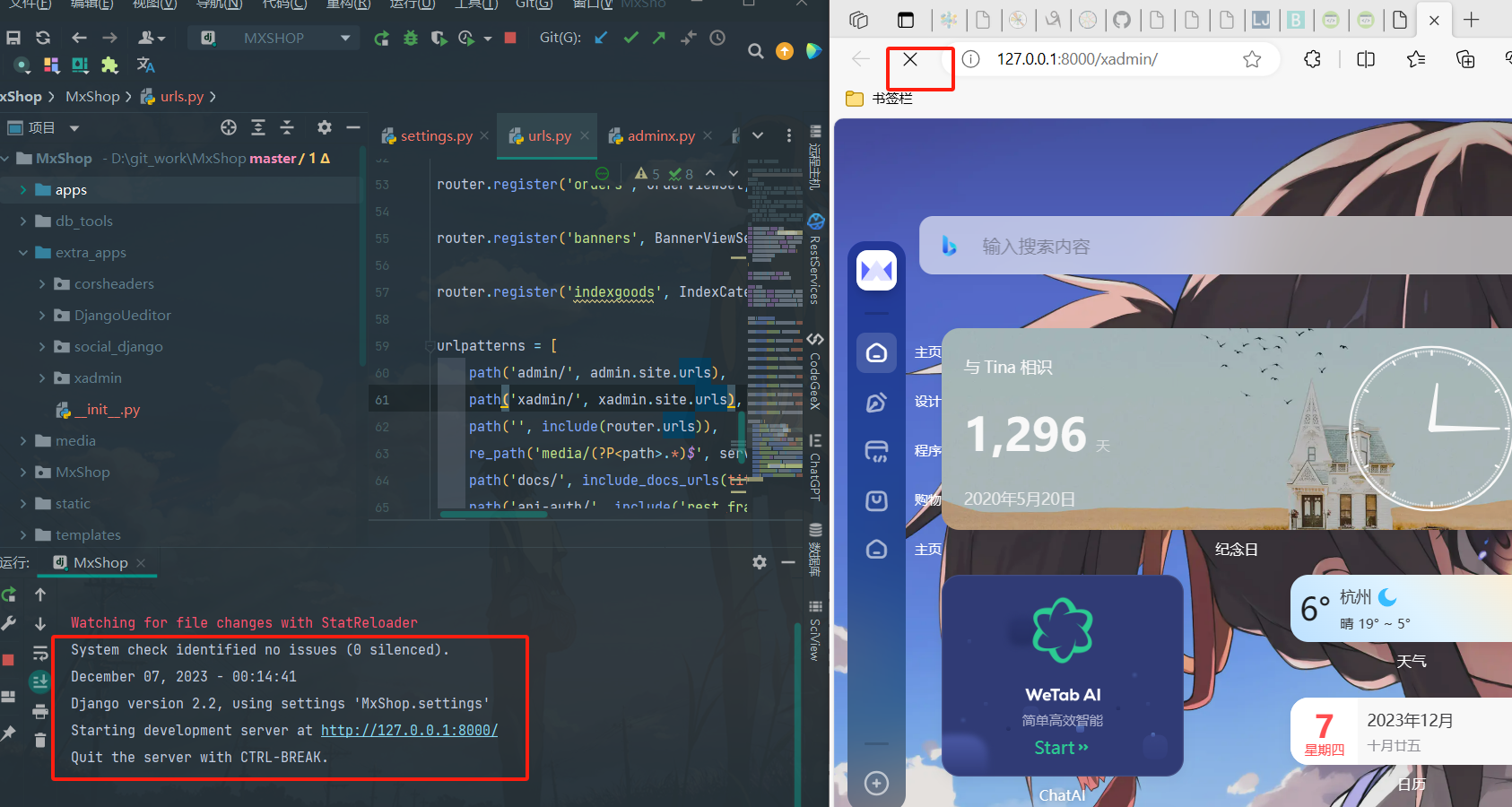The height and width of the screenshot is (807, 1512).
Task: Expand all in Project panel
Action: 258,127
